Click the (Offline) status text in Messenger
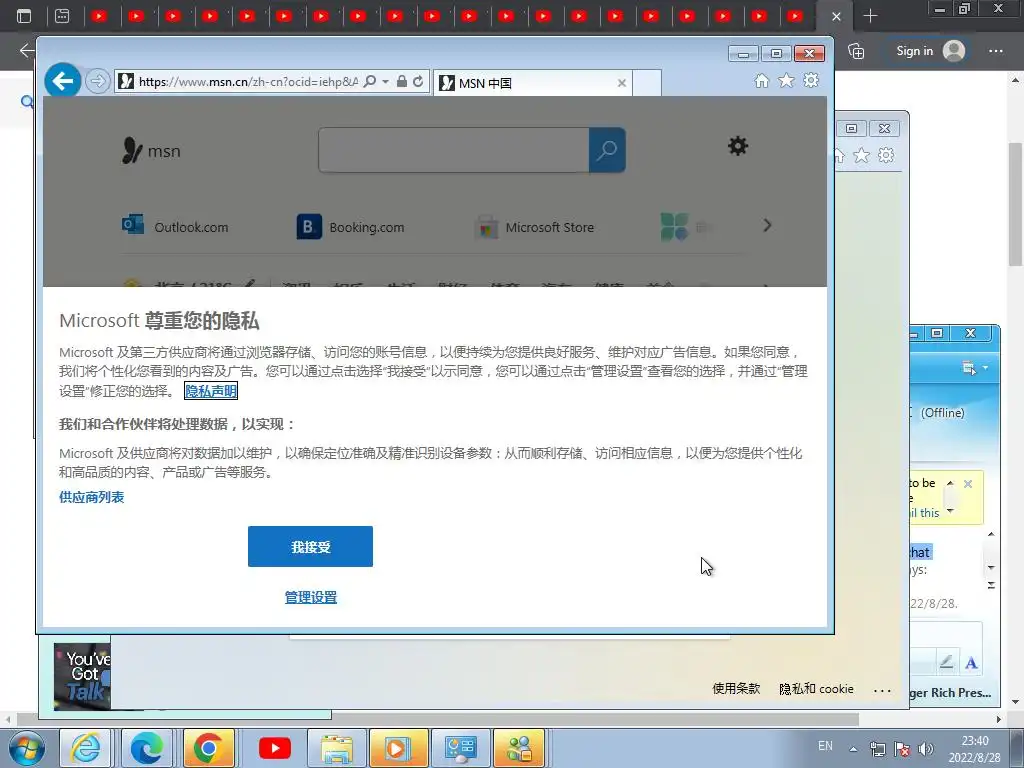Screen dimensions: 1024x768 942,413
